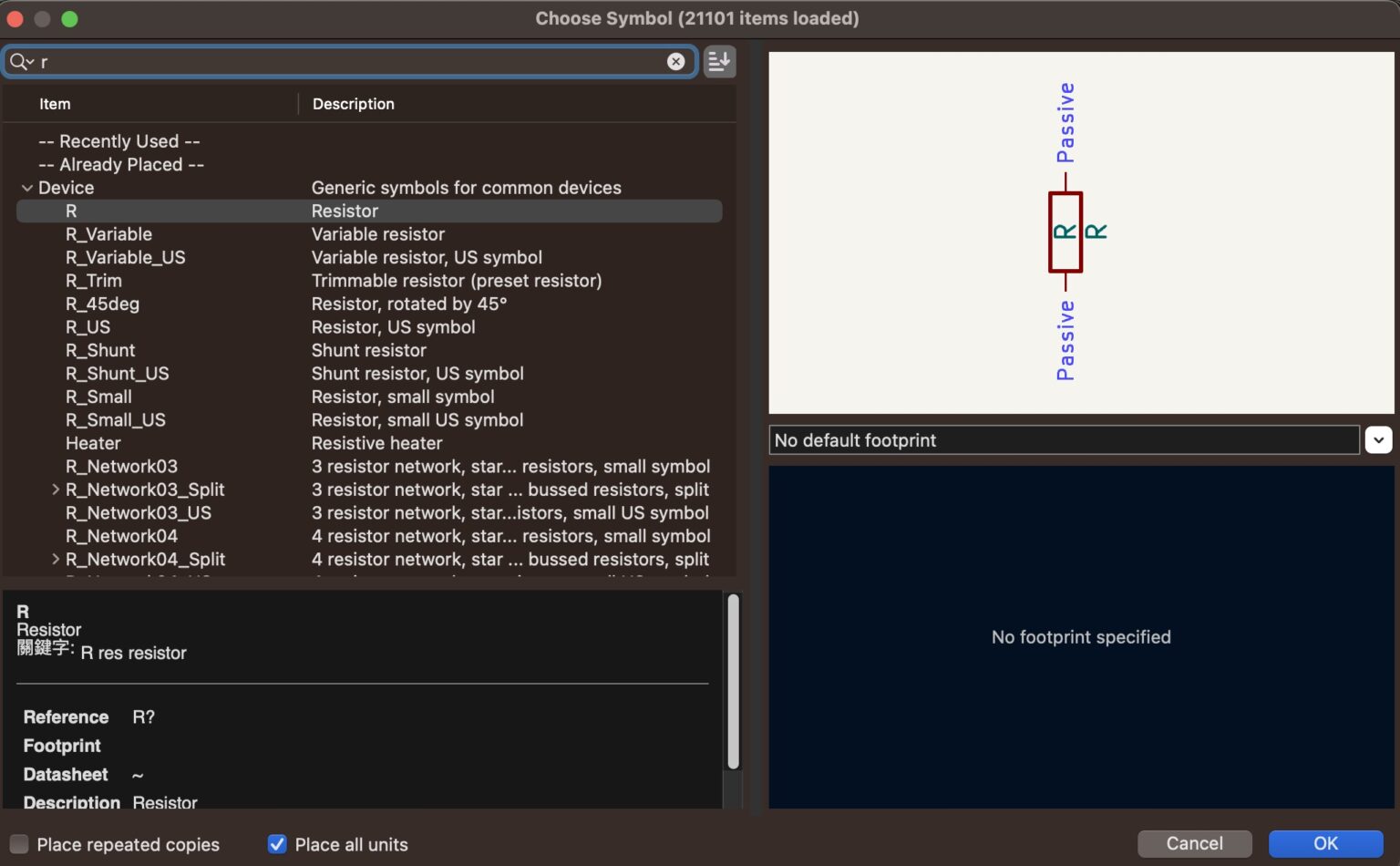Select R_Small_US from the list
This screenshot has height=866, width=1400.
point(115,420)
